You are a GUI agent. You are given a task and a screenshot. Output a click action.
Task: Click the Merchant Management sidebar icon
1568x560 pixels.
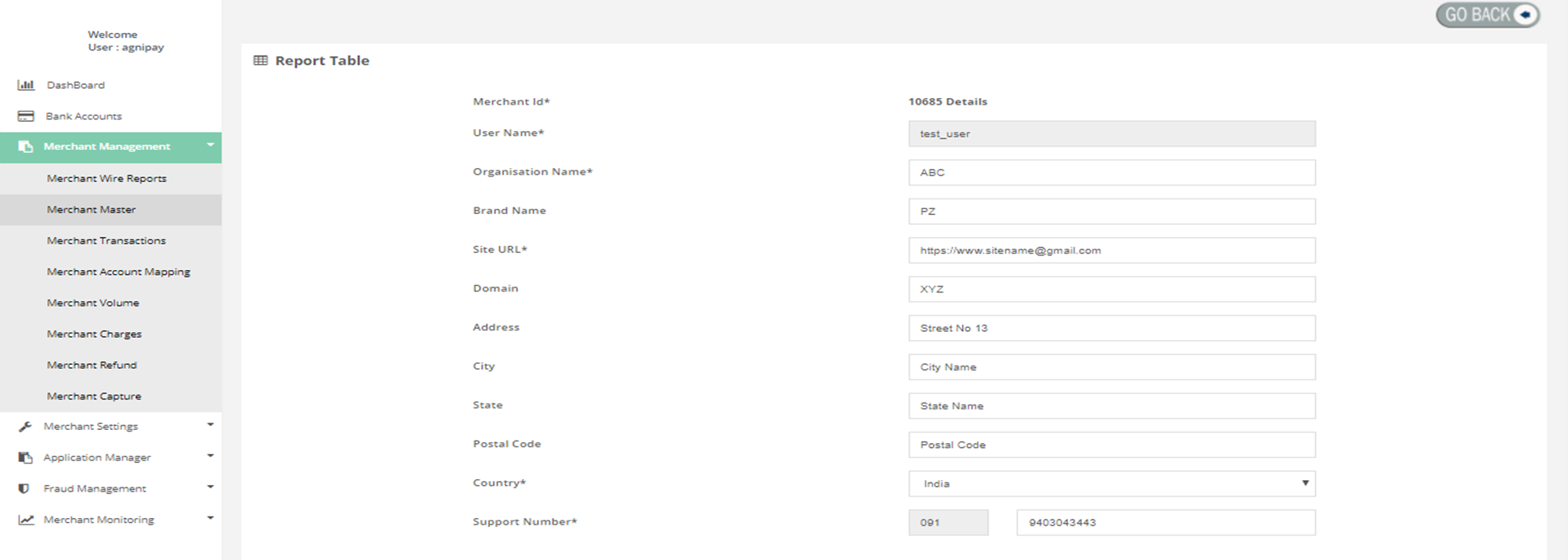(26, 147)
